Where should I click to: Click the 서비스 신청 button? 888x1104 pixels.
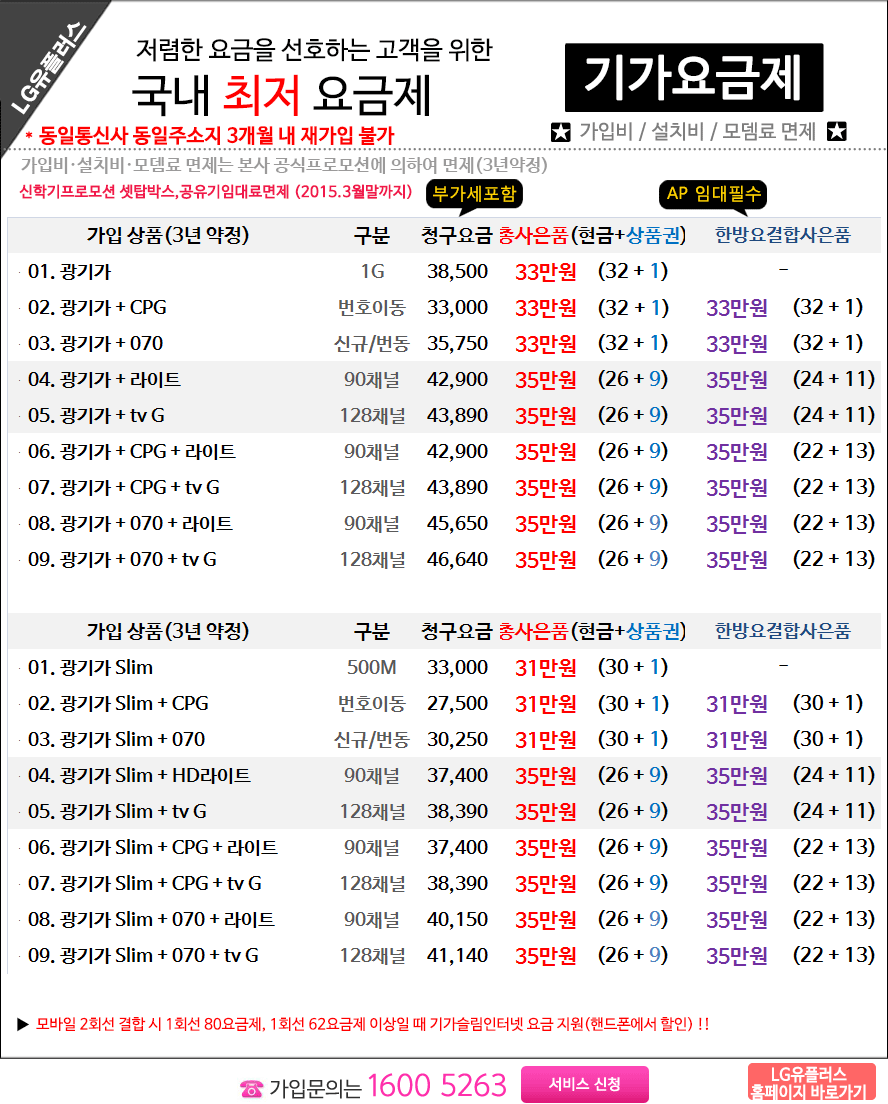click(x=584, y=1084)
